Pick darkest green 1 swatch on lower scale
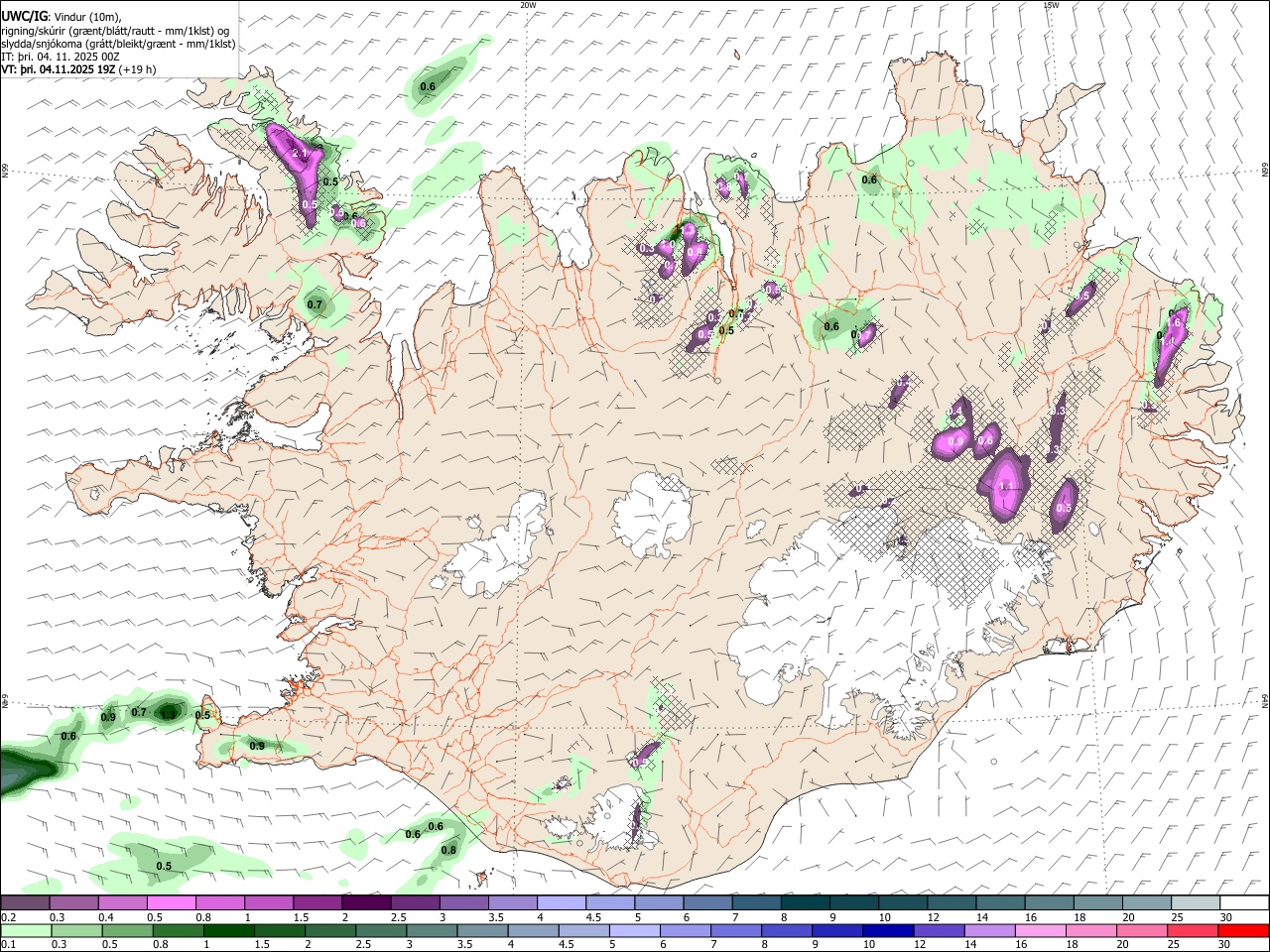The image size is (1270, 952). point(230,930)
